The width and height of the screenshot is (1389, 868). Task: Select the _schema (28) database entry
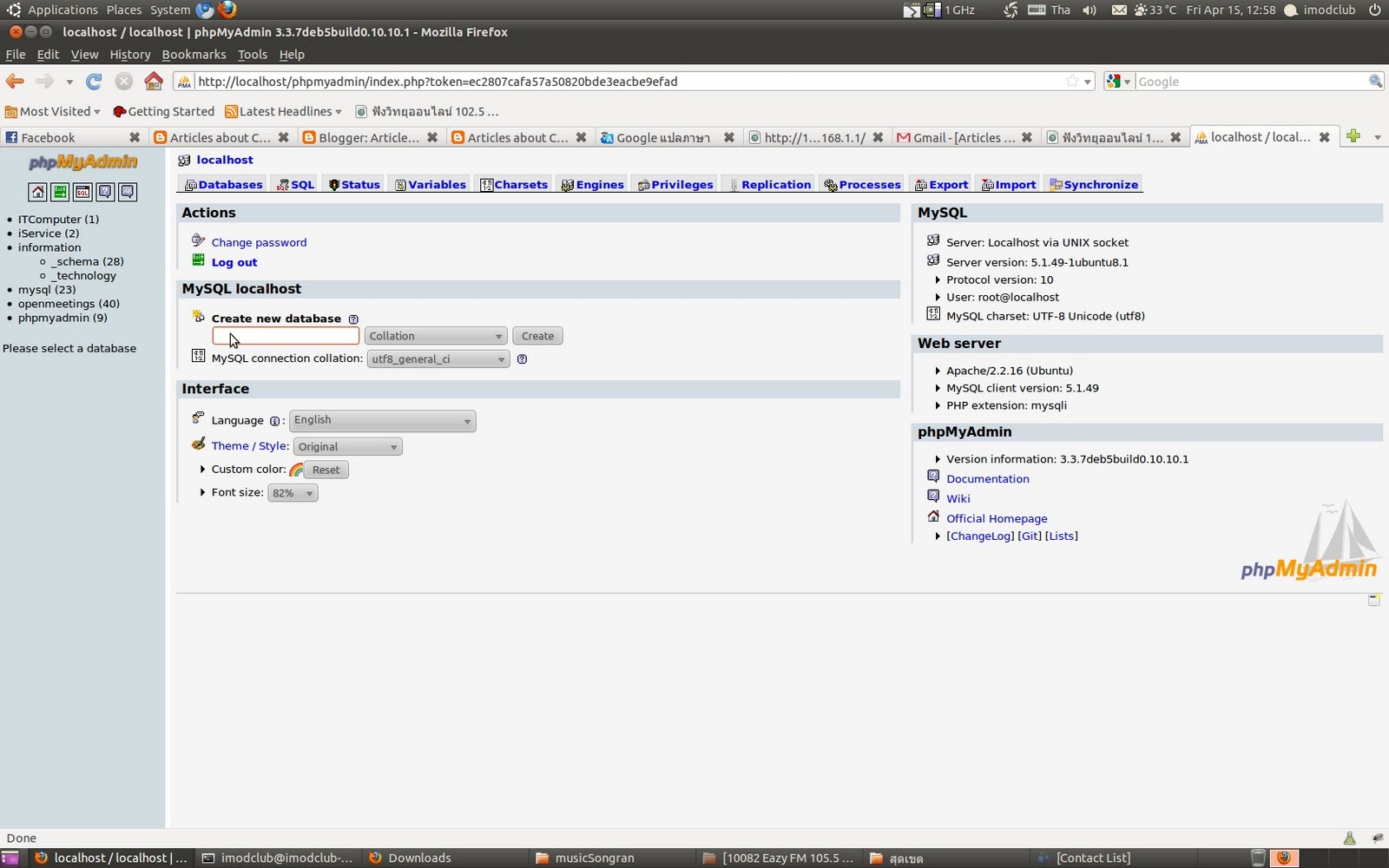click(x=88, y=261)
